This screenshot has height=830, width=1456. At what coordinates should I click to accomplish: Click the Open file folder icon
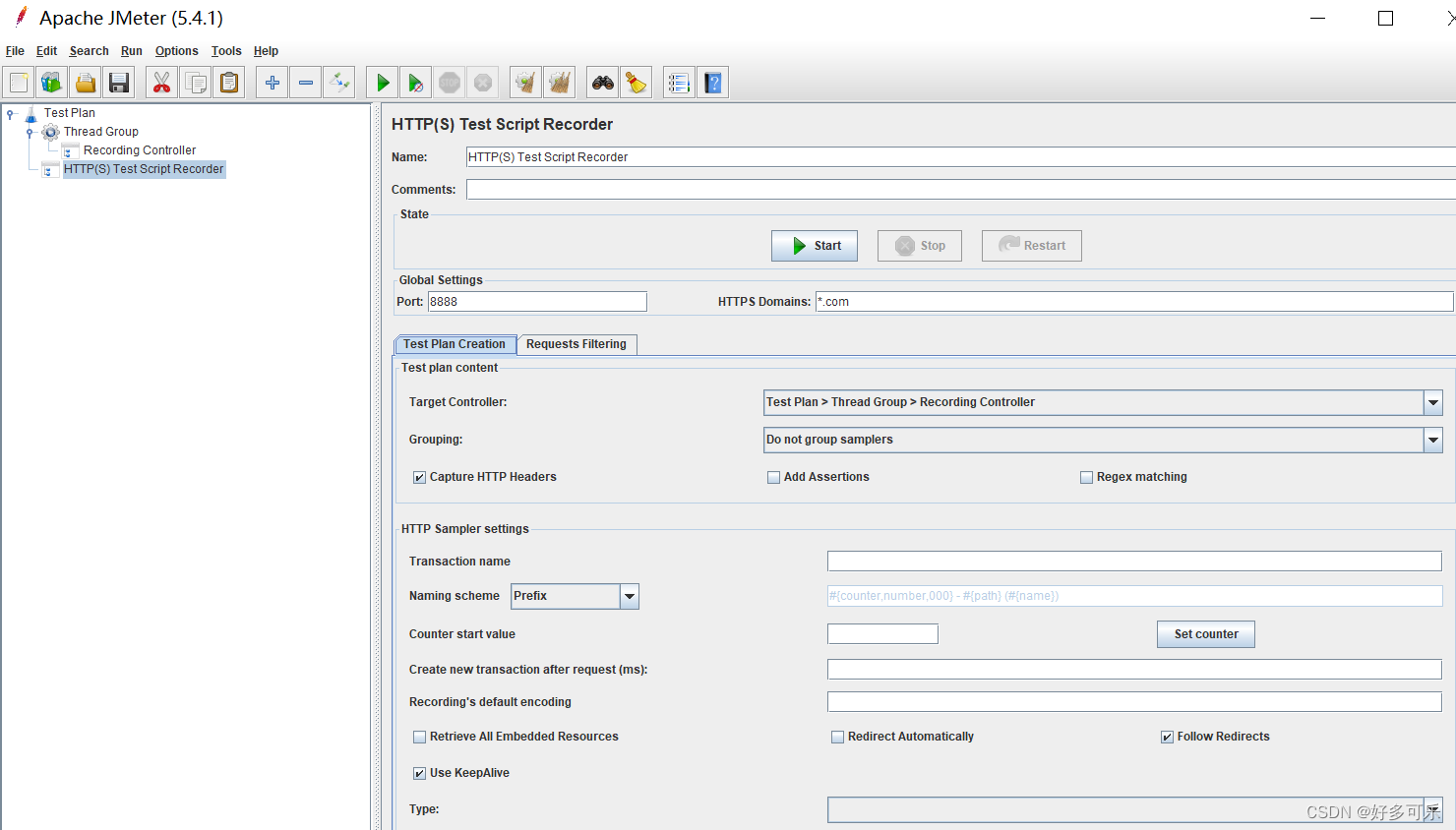pyautogui.click(x=86, y=83)
